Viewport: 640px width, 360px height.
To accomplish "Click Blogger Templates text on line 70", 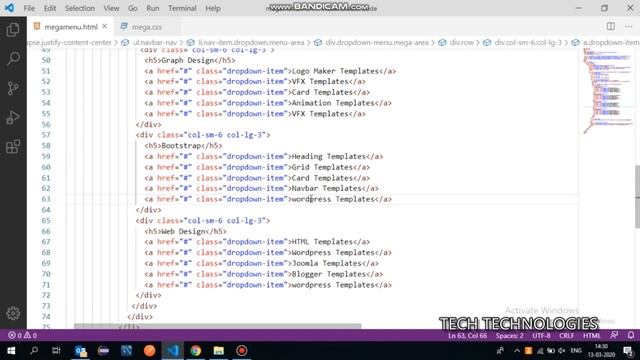I will [x=329, y=274].
